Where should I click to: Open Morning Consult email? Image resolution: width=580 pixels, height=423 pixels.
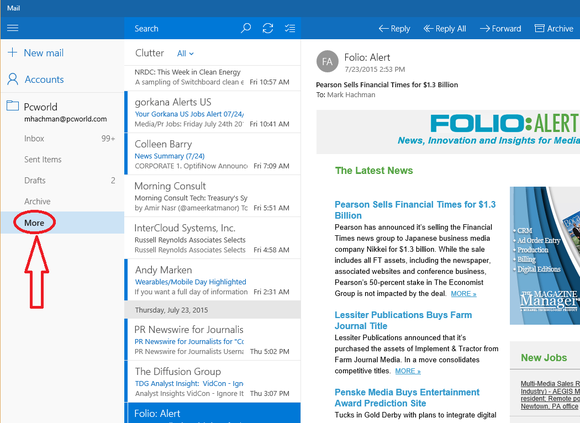[x=212, y=196]
